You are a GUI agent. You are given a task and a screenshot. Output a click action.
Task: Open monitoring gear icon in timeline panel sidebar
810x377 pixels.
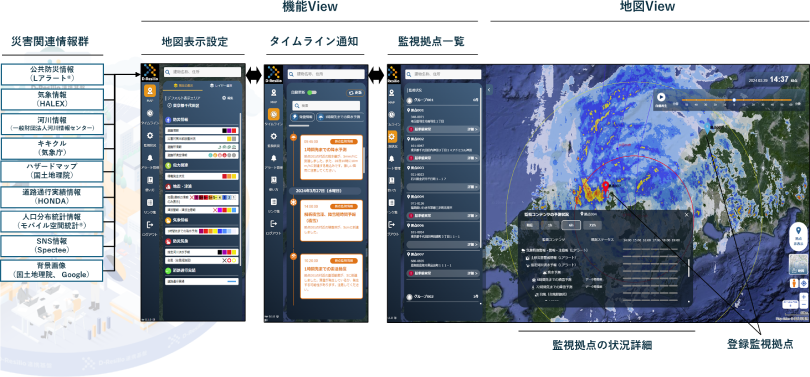coord(273,136)
